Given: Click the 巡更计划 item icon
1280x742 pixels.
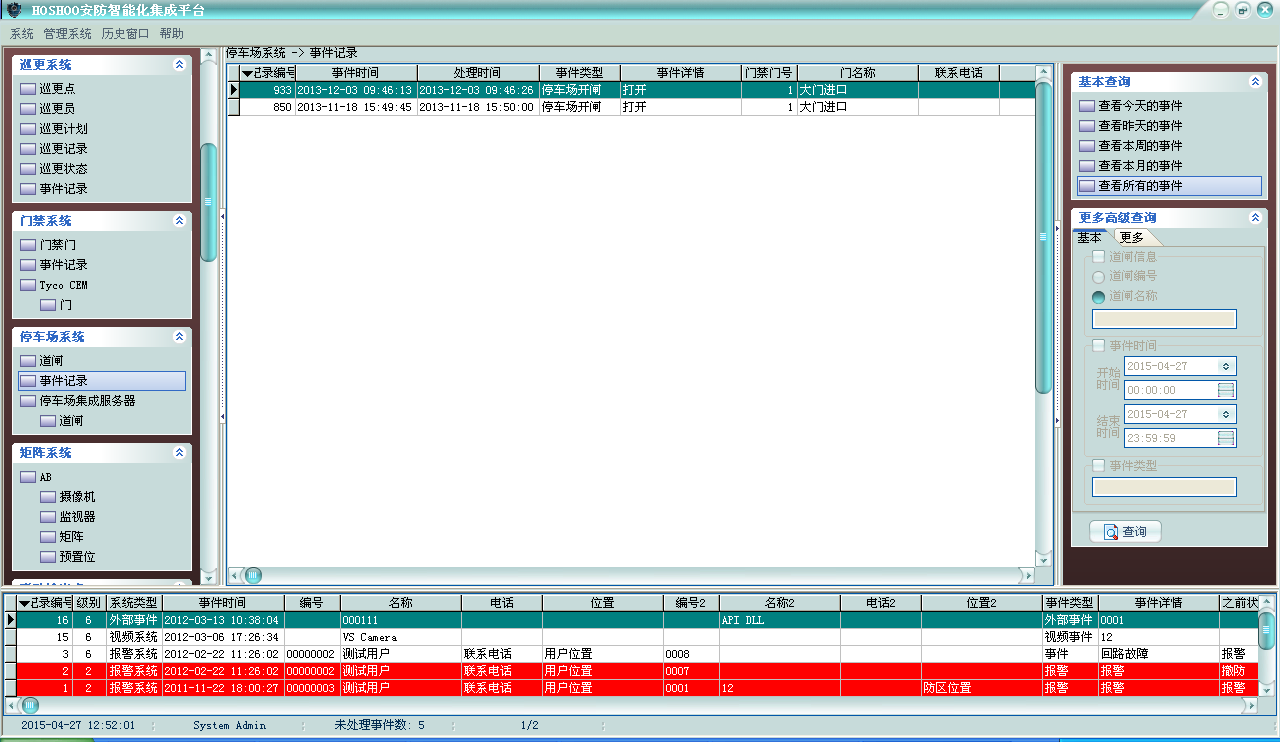Looking at the screenshot, I should [27, 129].
